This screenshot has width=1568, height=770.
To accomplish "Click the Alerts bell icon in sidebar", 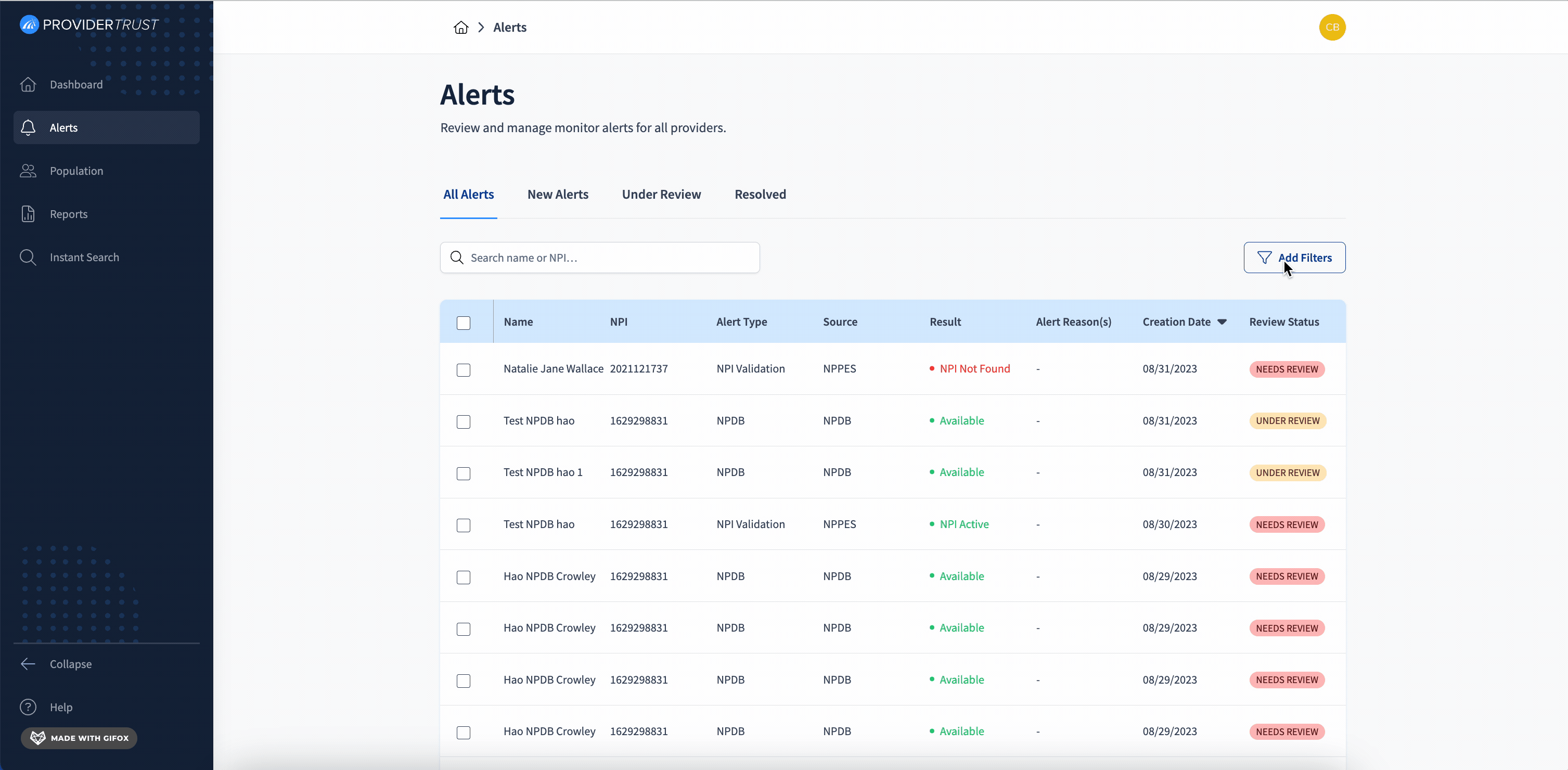I will click(x=28, y=128).
